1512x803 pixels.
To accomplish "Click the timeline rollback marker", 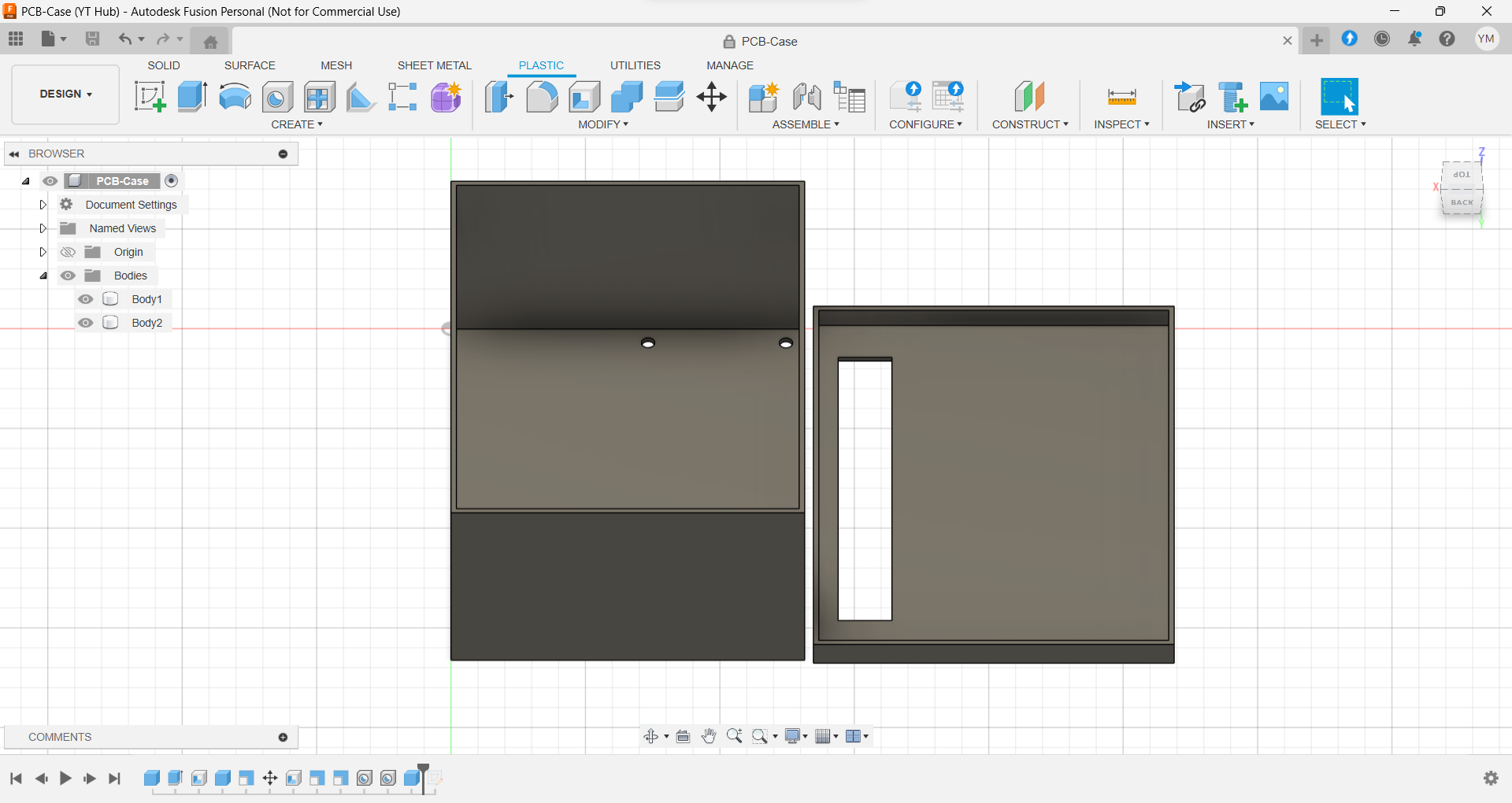I will pos(424,778).
